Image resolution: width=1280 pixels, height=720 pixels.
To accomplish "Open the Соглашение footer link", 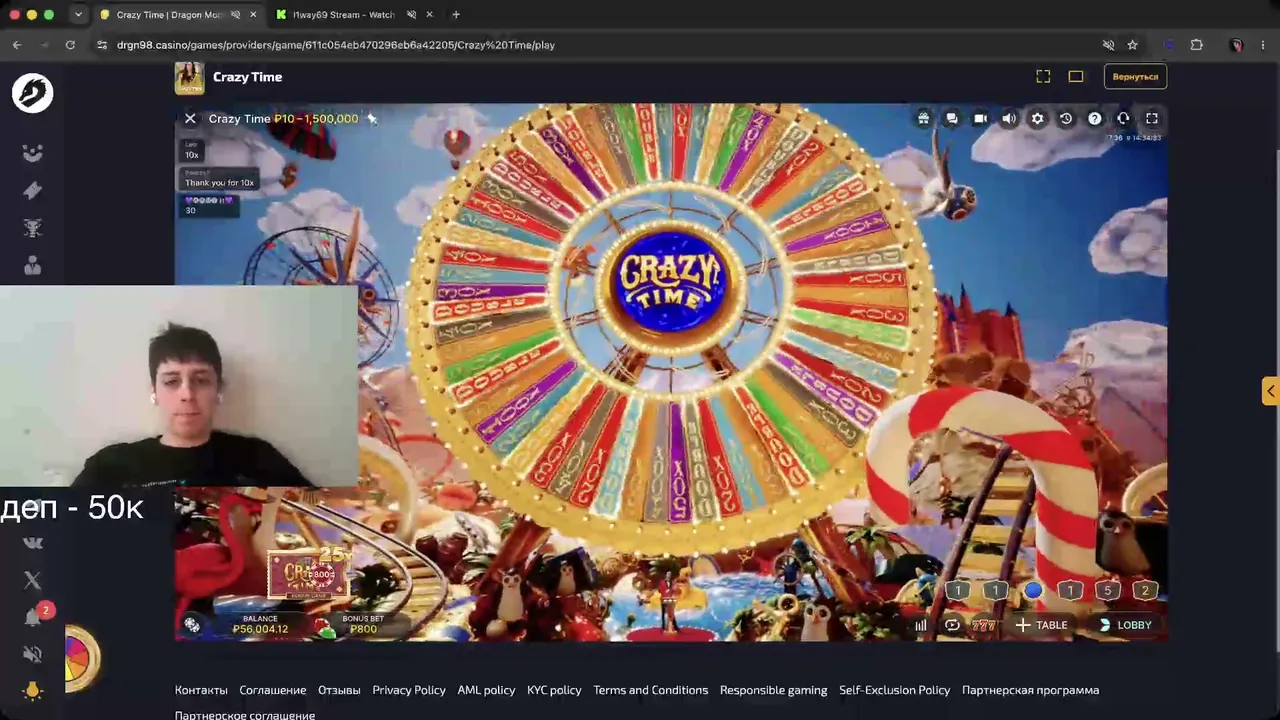I will pos(273,690).
